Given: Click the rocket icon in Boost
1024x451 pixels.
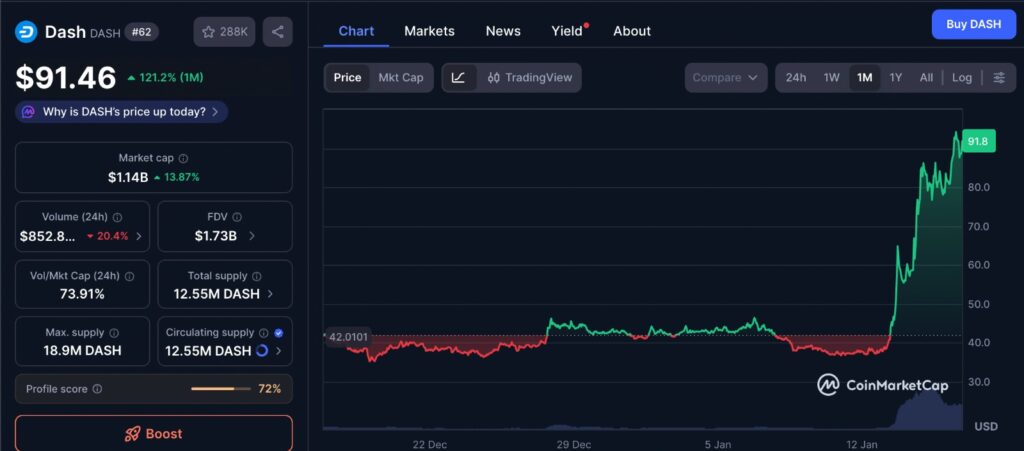Looking at the screenshot, I should point(133,434).
